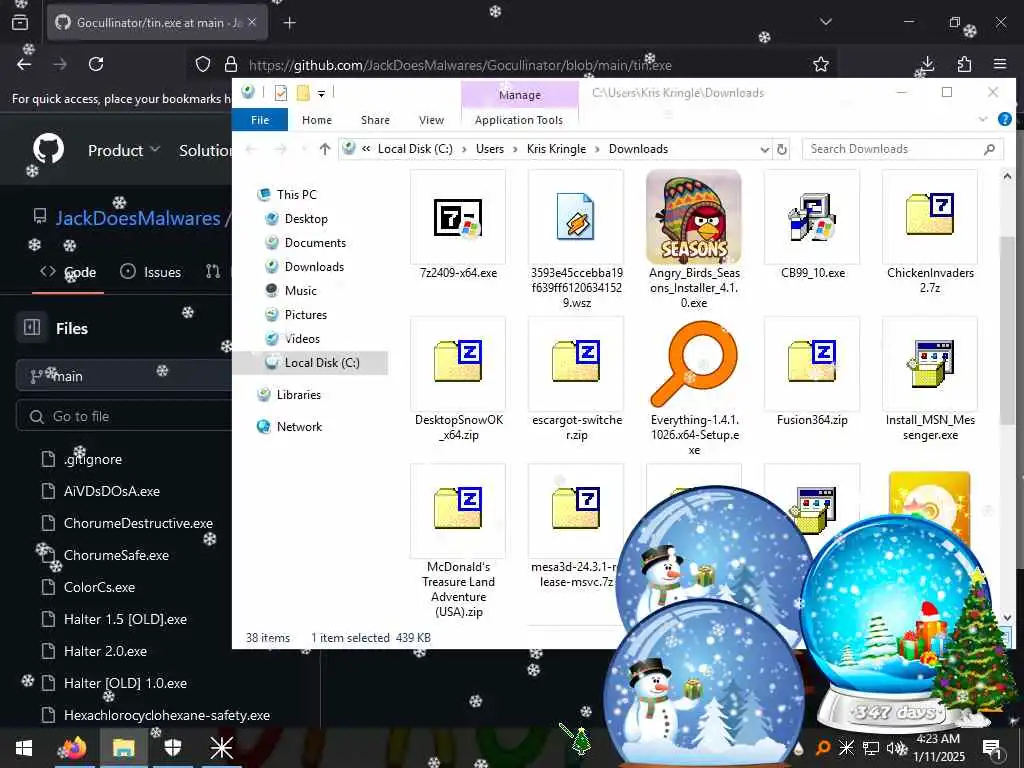Click the Explorer vertical scrollbar thumb

coord(1007,330)
